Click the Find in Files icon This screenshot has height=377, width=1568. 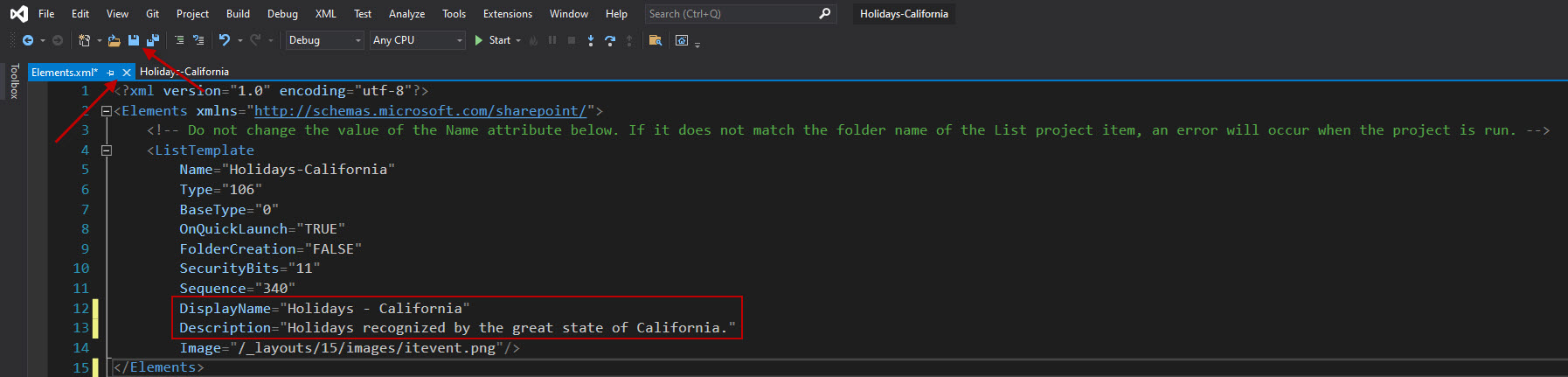click(x=656, y=40)
